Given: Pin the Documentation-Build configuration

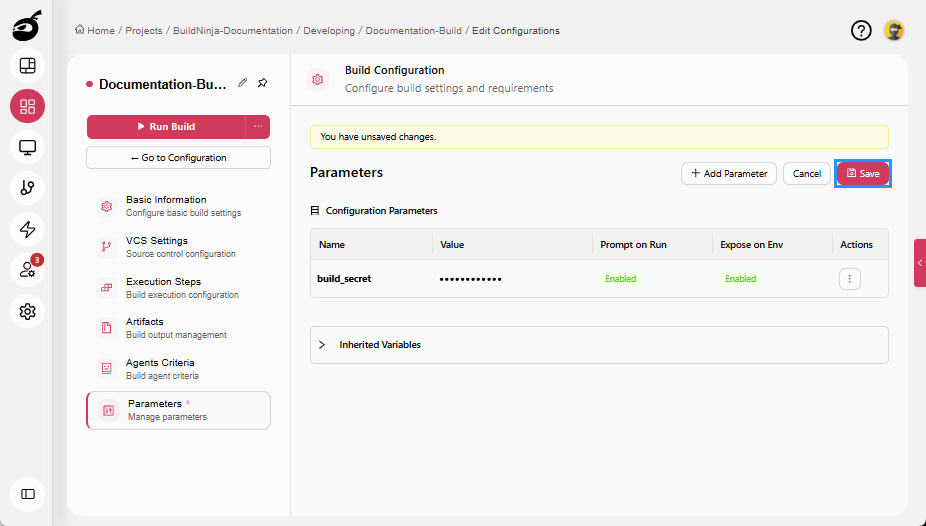Looking at the screenshot, I should (x=263, y=83).
